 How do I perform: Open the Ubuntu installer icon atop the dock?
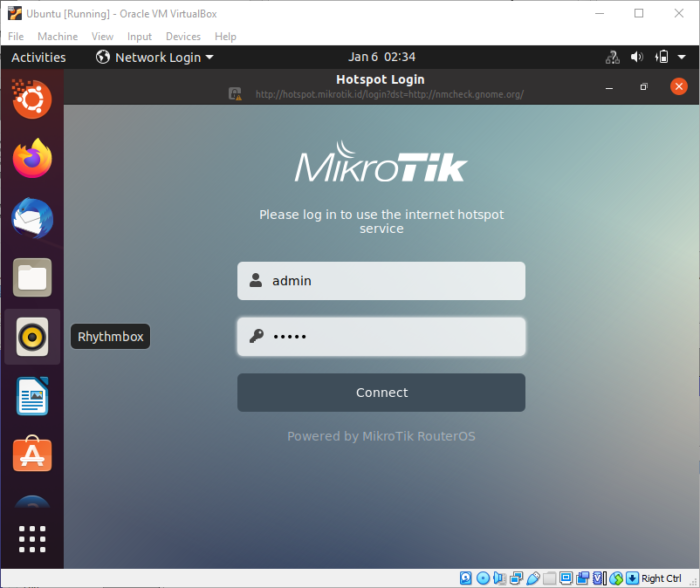click(x=32, y=99)
